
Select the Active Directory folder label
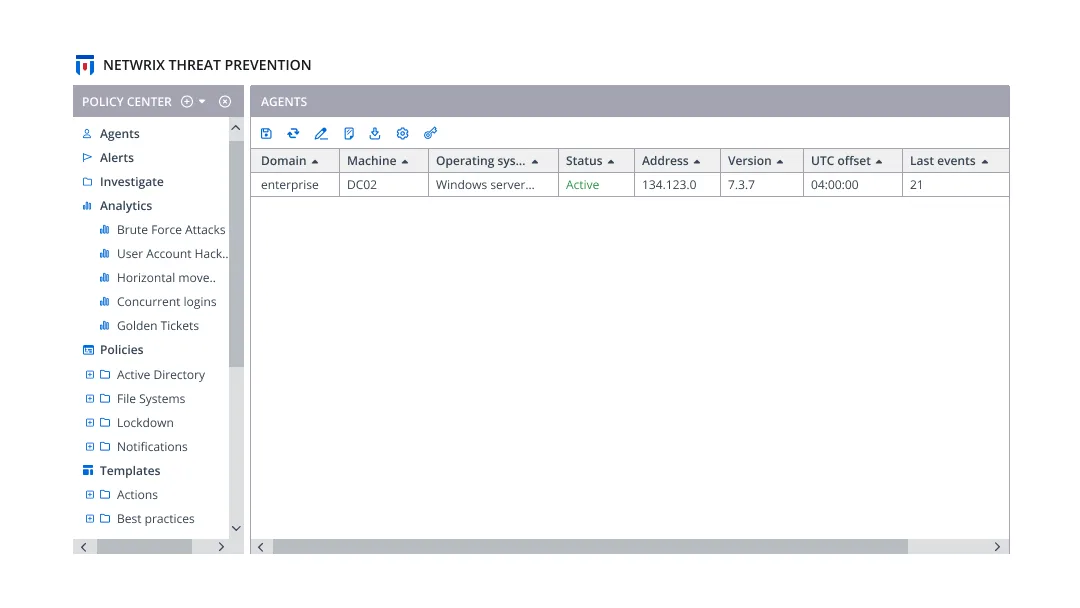pyautogui.click(x=160, y=375)
